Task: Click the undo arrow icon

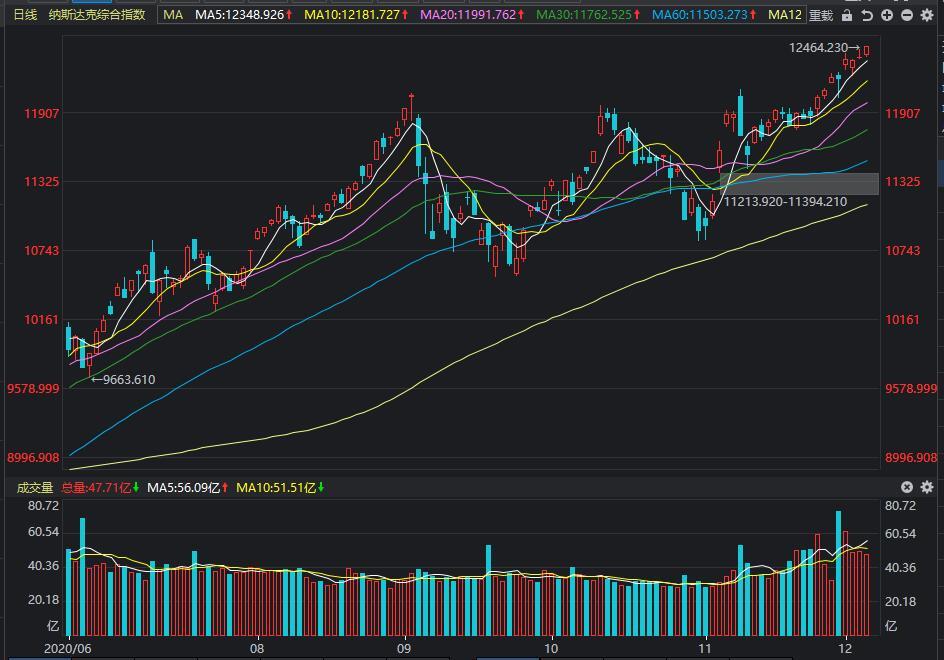Action: [866, 15]
